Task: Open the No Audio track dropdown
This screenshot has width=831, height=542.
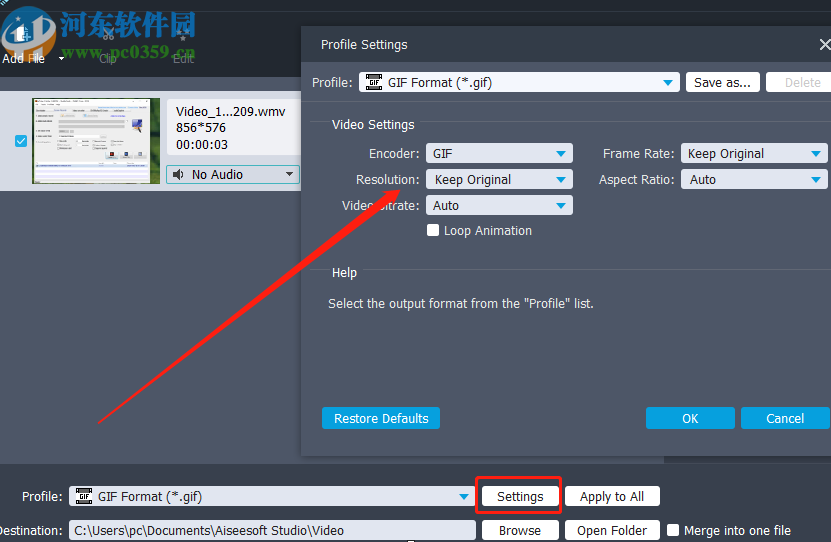Action: 233,174
